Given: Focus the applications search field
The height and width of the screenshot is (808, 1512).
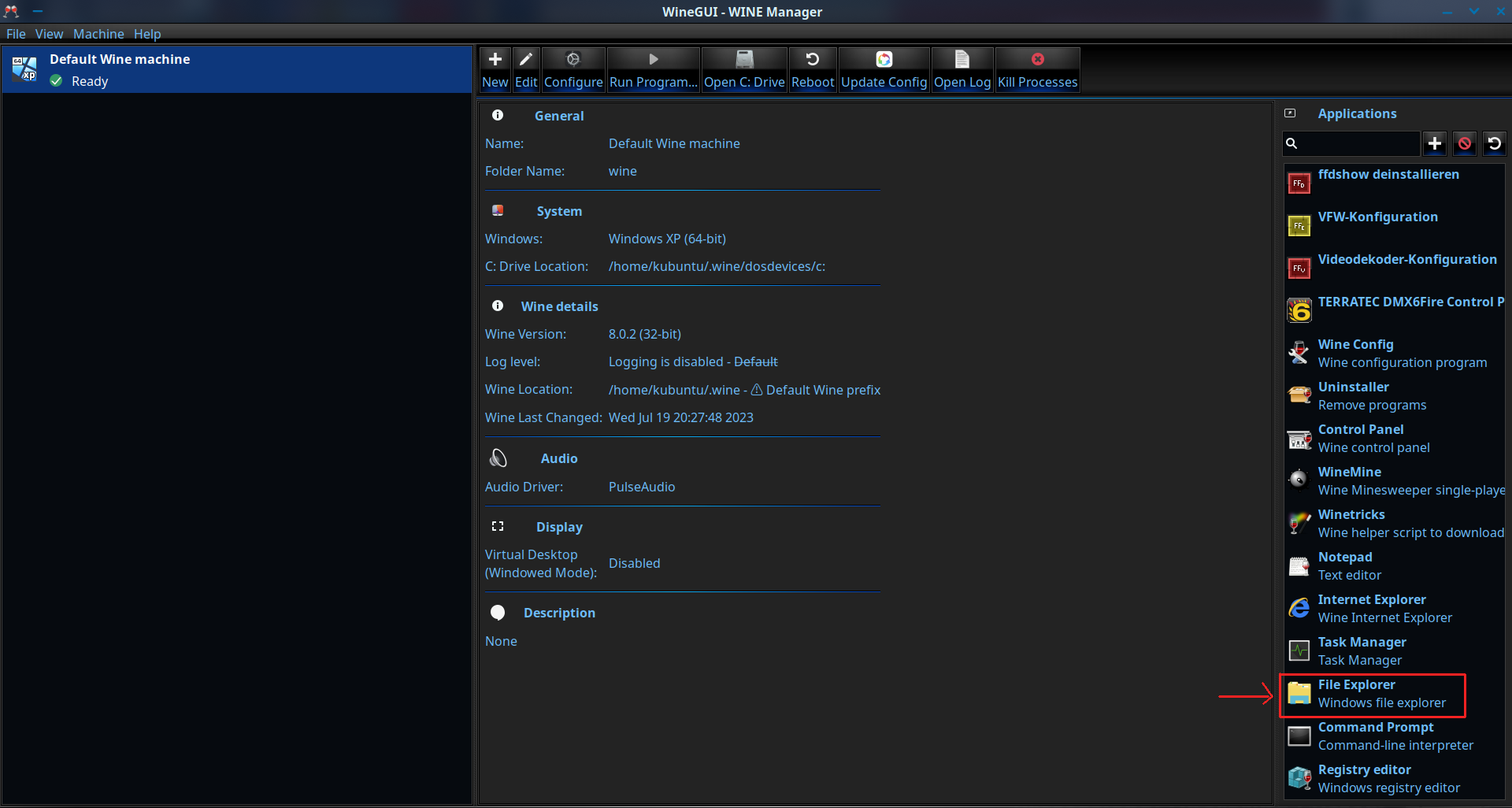Looking at the screenshot, I should [1351, 143].
